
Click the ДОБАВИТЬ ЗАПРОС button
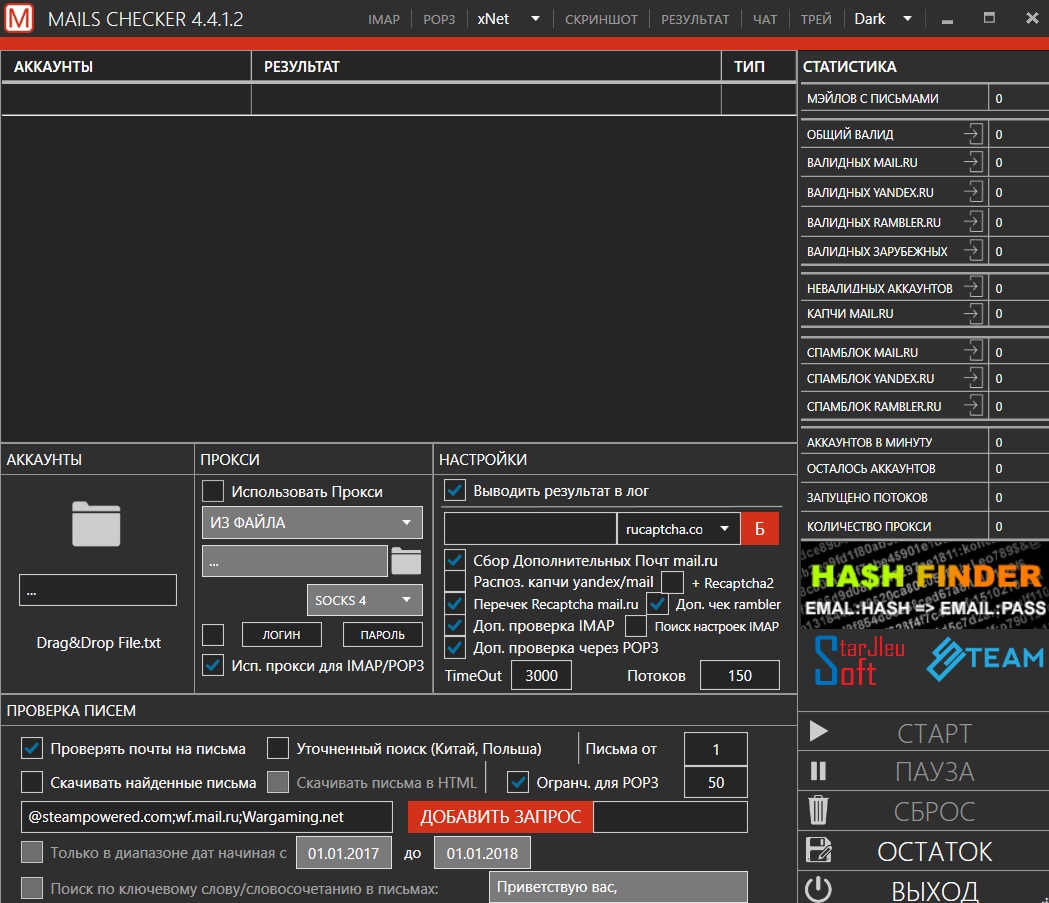pos(500,817)
